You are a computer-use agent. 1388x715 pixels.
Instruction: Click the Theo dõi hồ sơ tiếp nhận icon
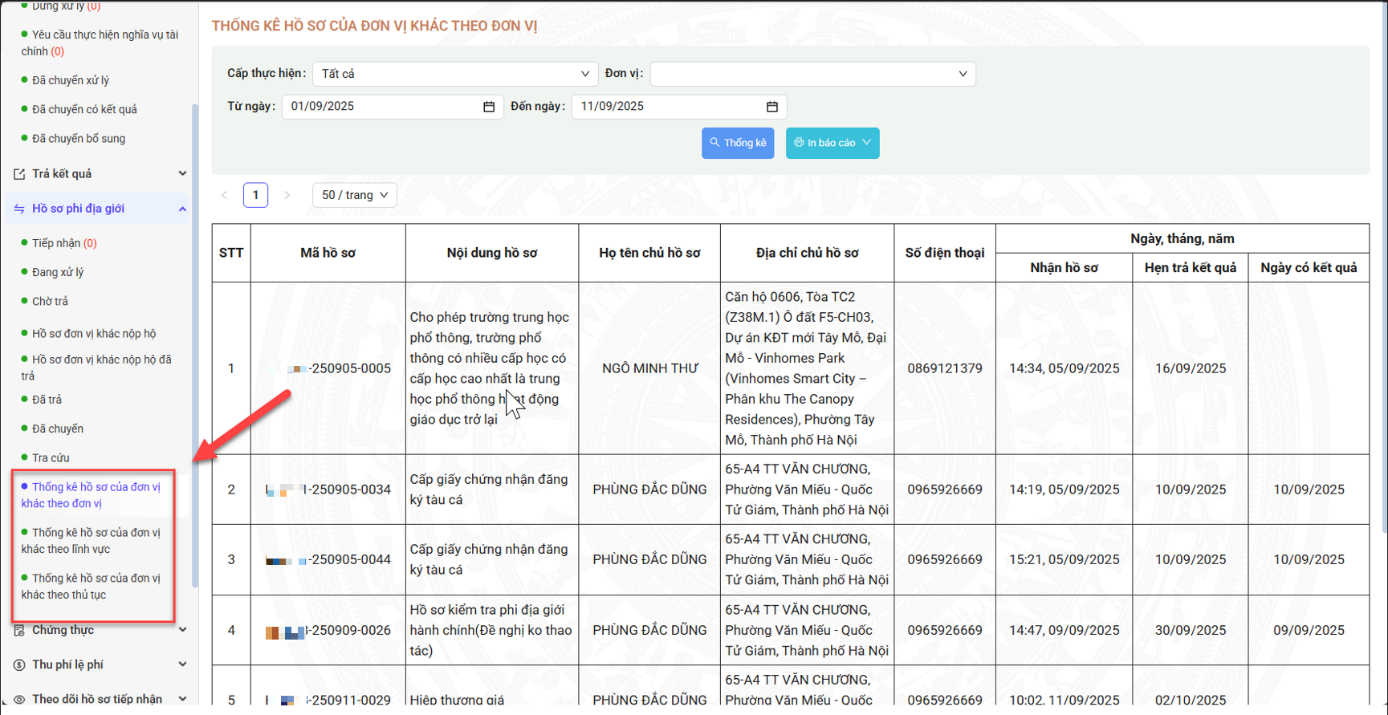tap(19, 699)
